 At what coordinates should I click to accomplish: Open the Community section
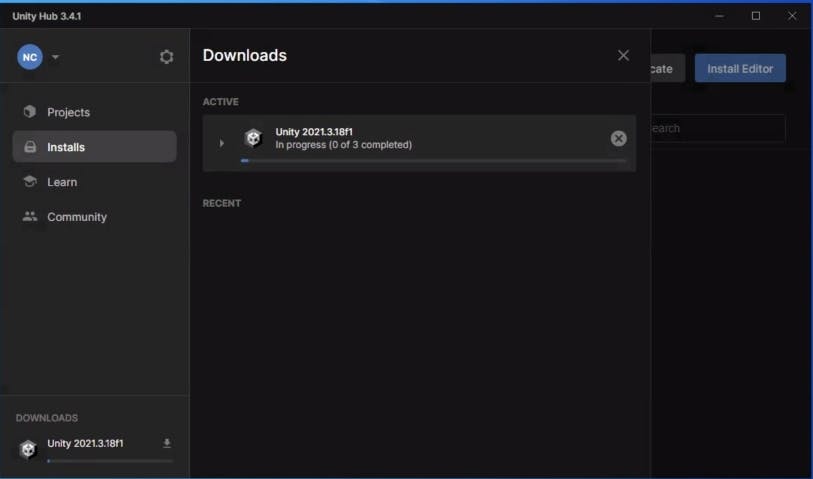(x=94, y=217)
